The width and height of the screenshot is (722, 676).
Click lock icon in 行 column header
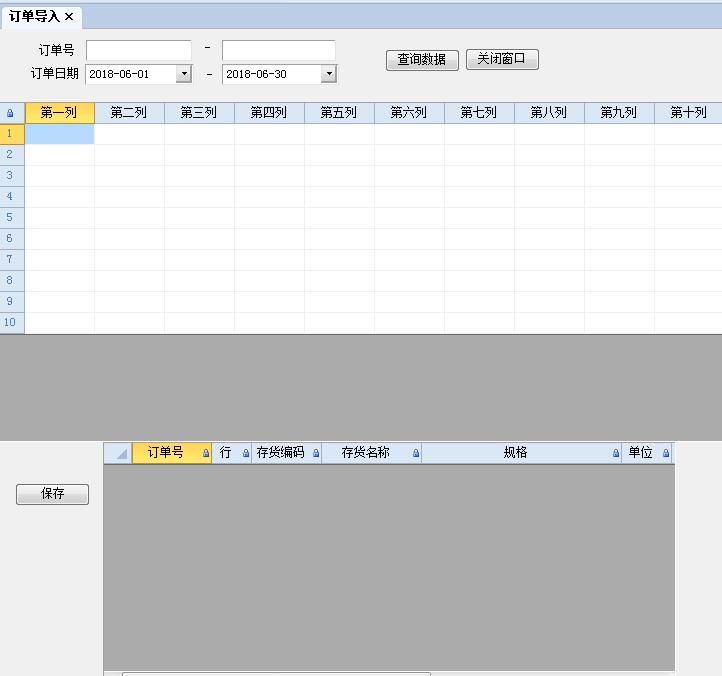click(x=246, y=453)
